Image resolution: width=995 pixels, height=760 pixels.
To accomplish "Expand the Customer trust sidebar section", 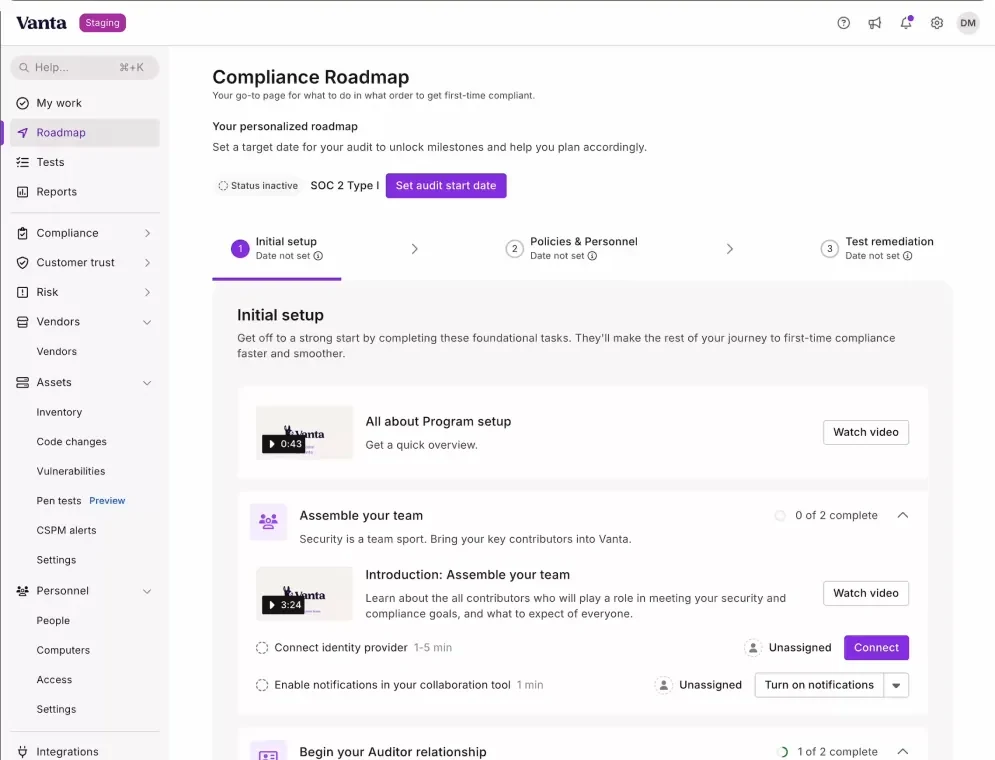I will click(x=147, y=263).
